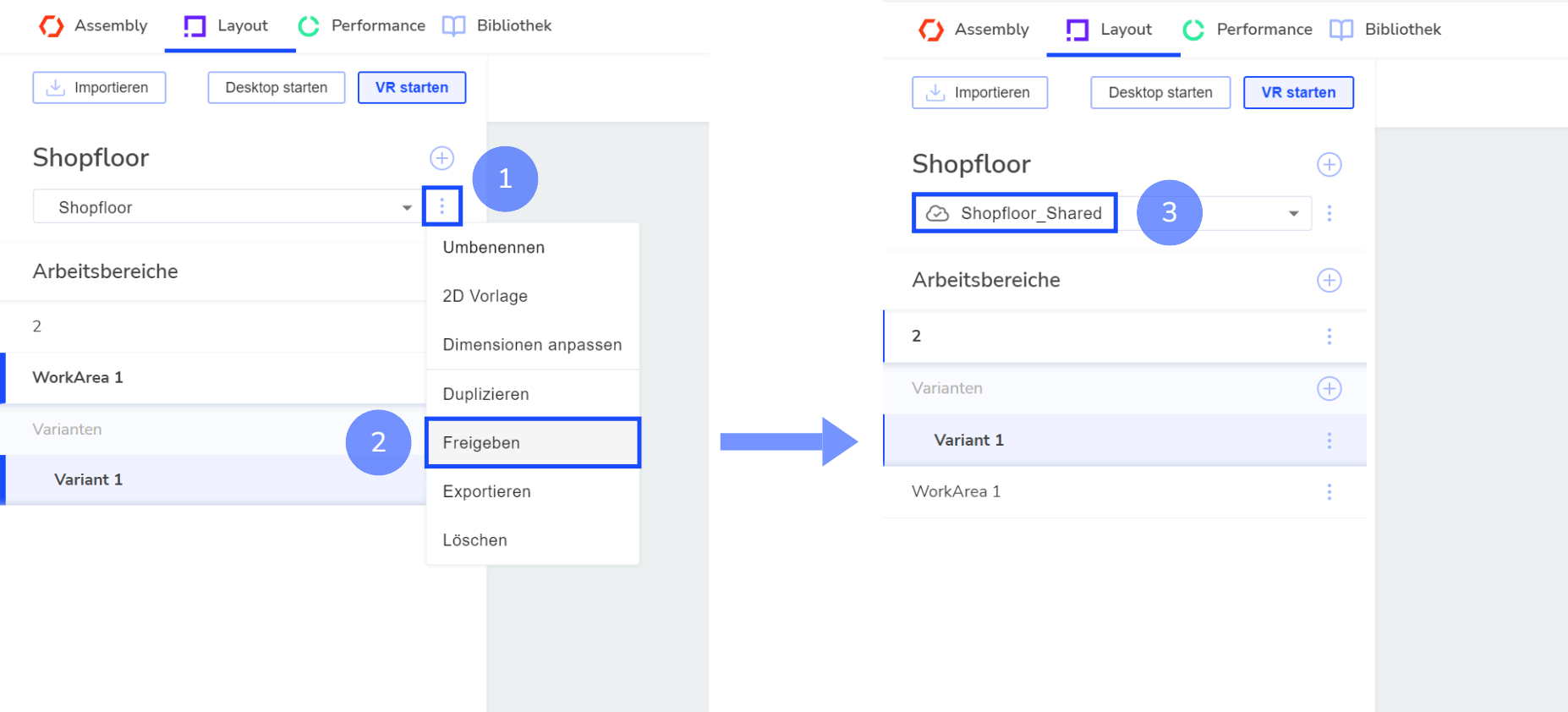Select Freigeben from the context menu

[482, 443]
